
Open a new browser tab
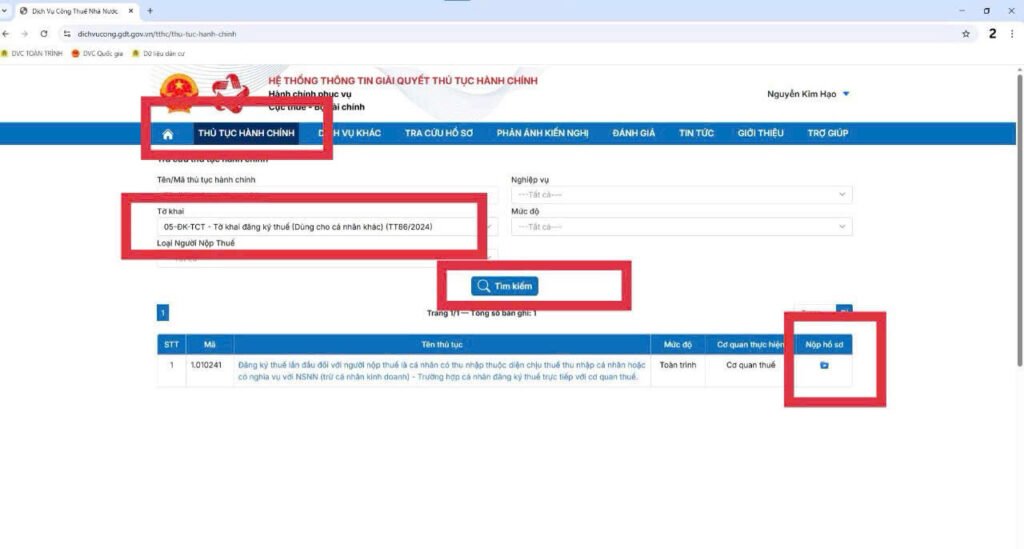(x=150, y=10)
